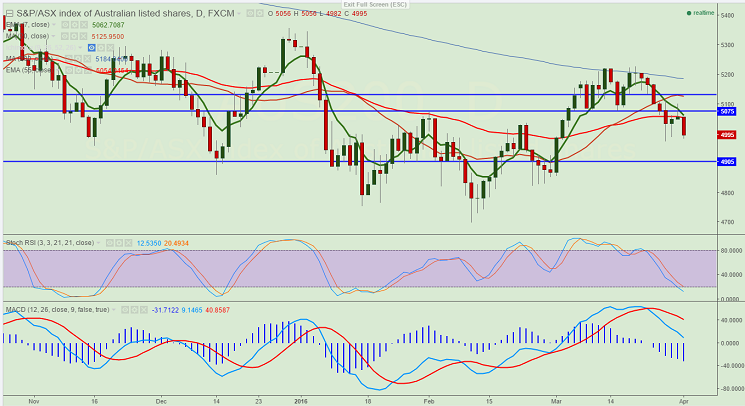The width and height of the screenshot is (745, 406).
Task: Open Ichimoku indicator settings gear
Action: (101, 47)
